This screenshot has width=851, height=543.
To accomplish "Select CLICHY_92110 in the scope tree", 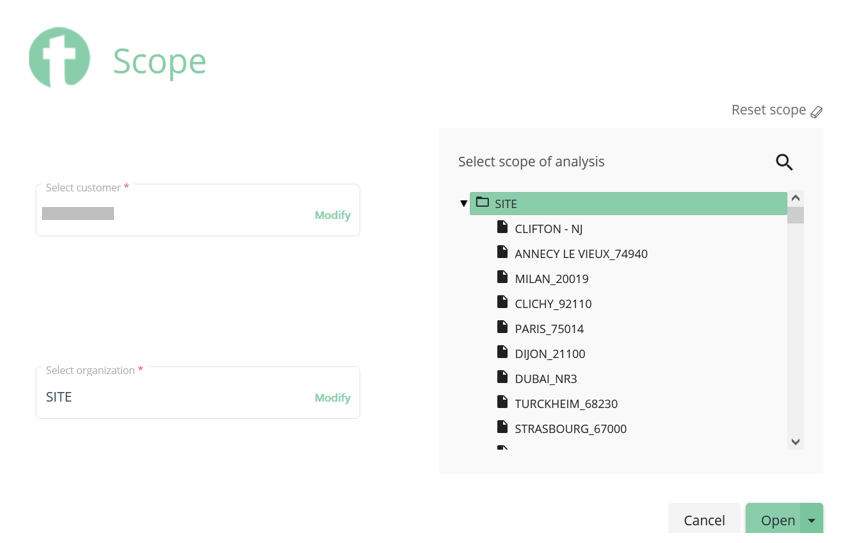I will pos(553,304).
